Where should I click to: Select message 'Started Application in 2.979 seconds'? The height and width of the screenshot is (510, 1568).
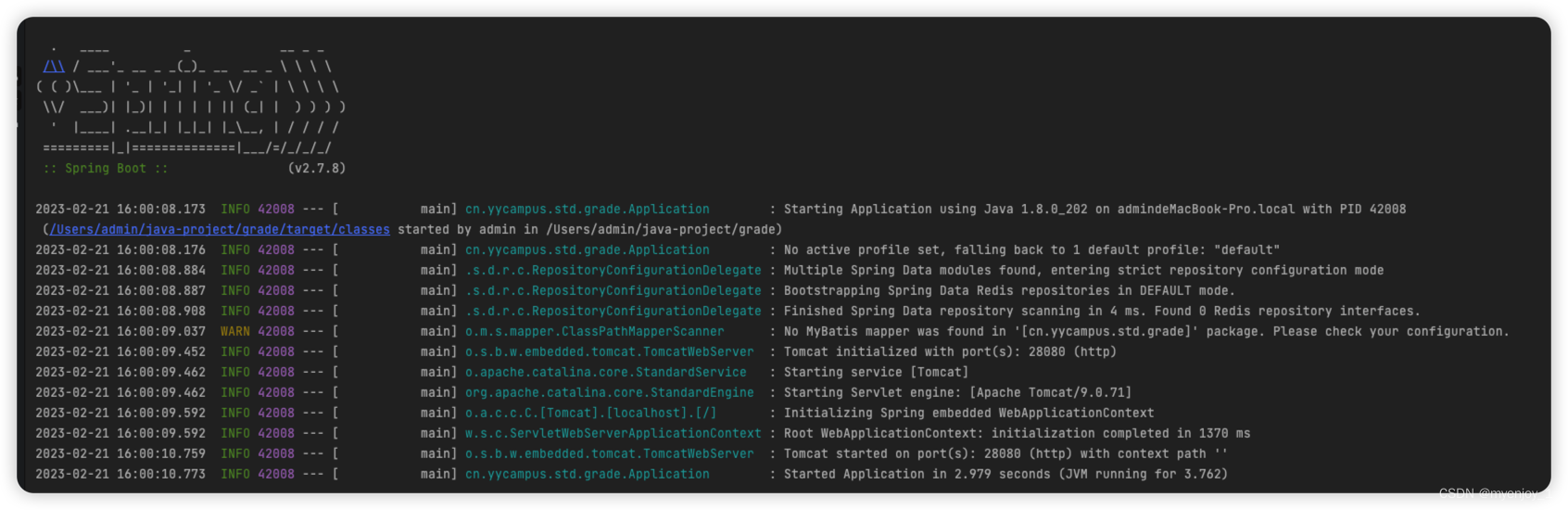[x=917, y=474]
